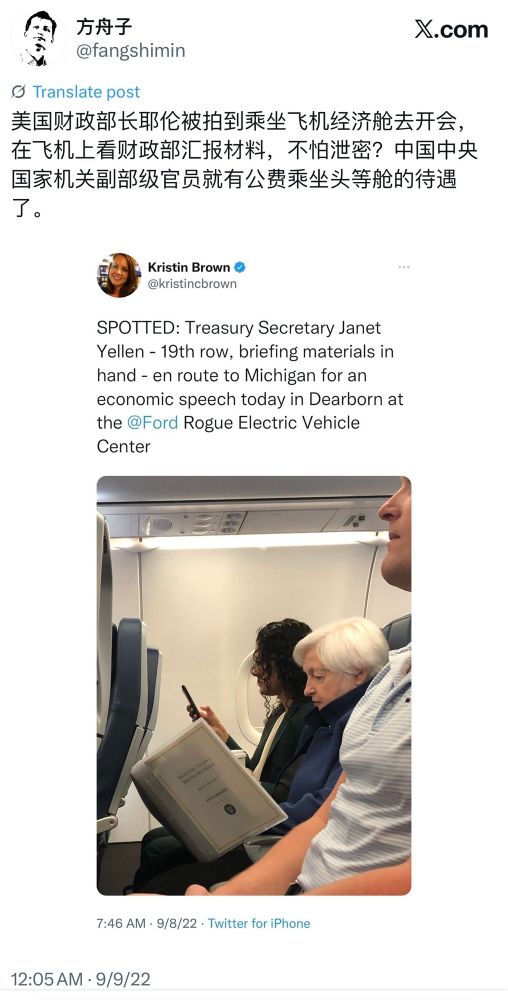
Task: Enlarge the airplane cabin photo
Action: (254, 686)
